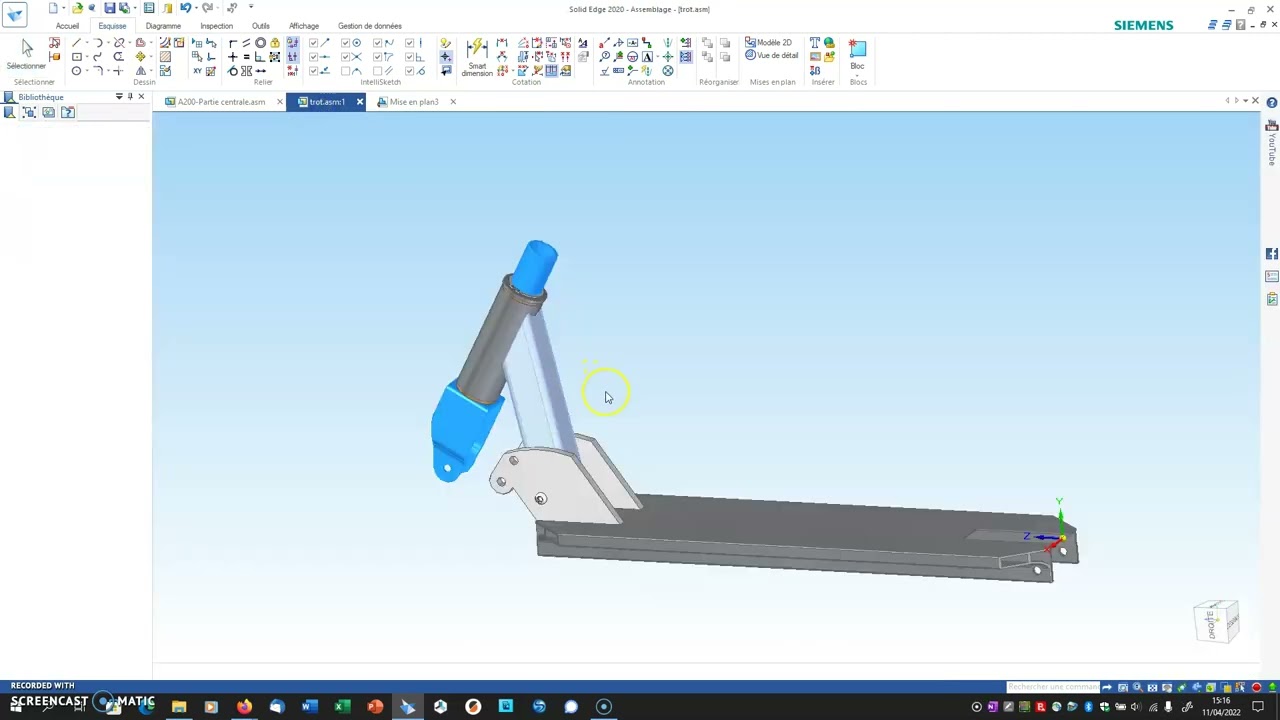Click the Facebook icon on right sidebar

1272,254
